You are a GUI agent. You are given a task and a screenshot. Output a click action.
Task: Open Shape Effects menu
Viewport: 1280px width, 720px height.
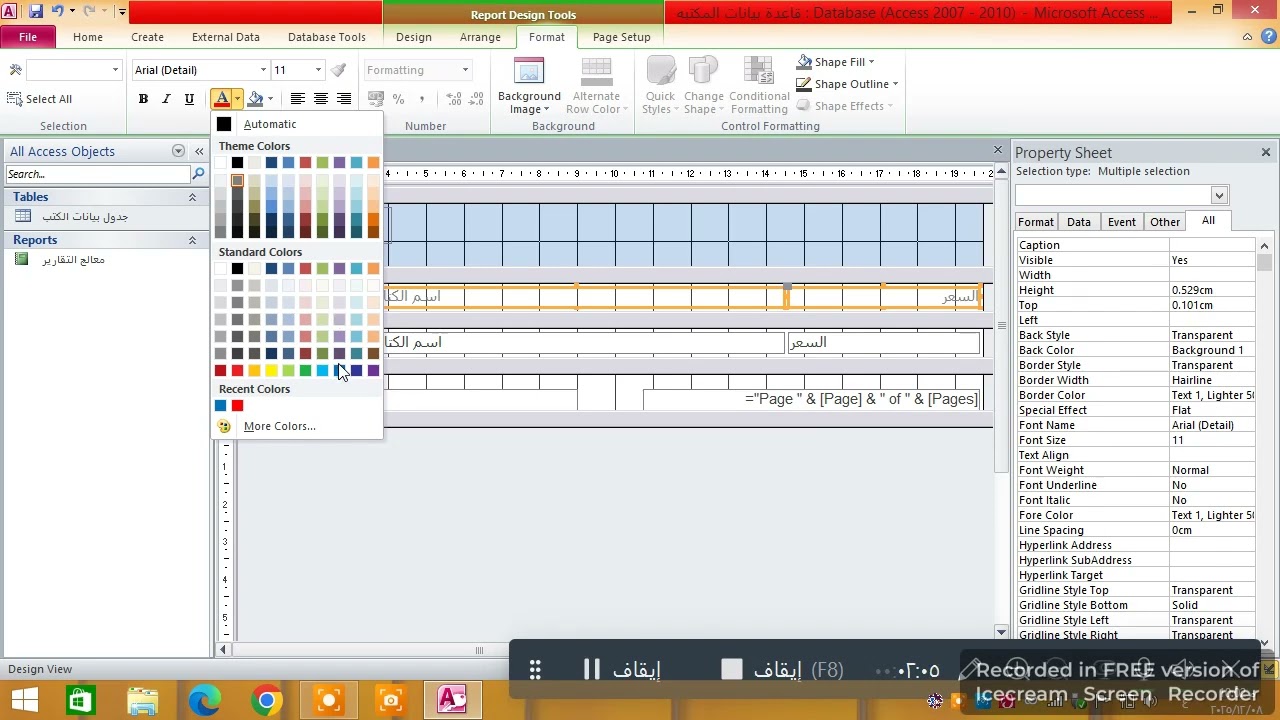click(x=845, y=106)
